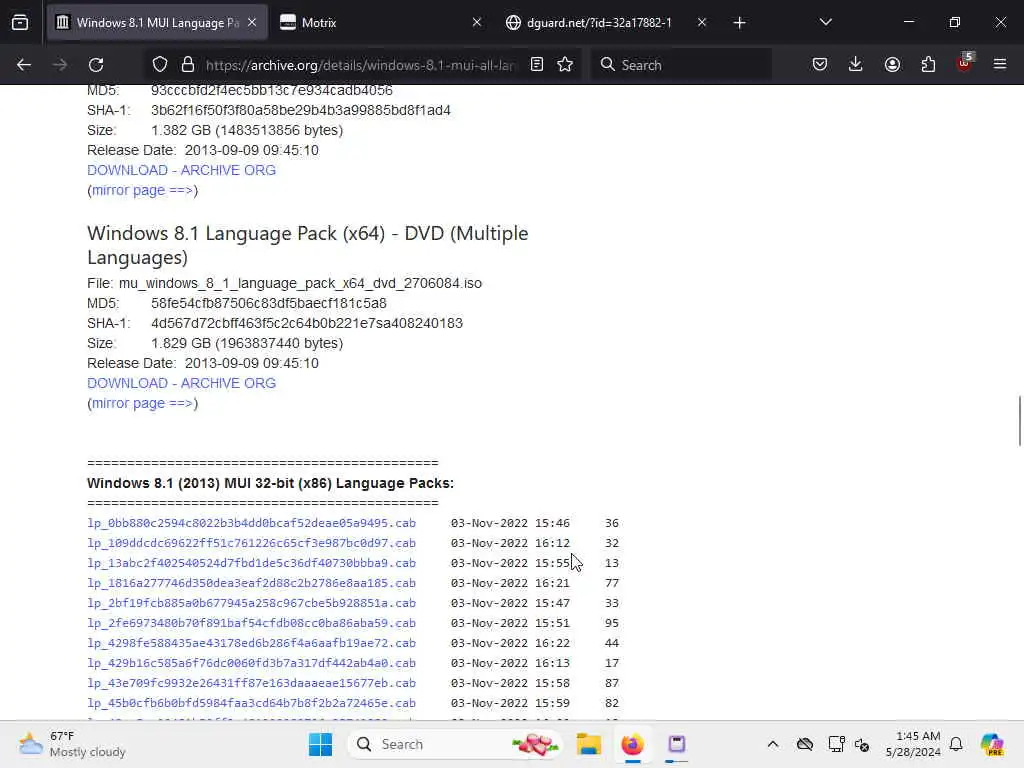Open taskbar clock and date

pos(913,744)
